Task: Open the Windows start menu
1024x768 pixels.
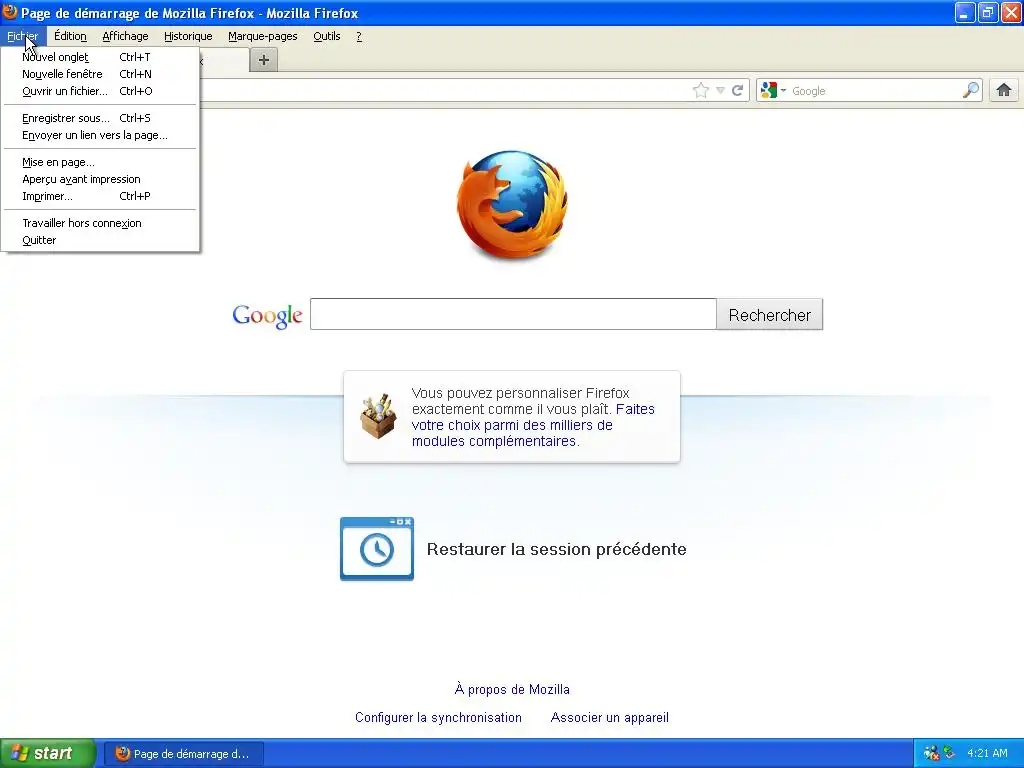Action: (48, 753)
